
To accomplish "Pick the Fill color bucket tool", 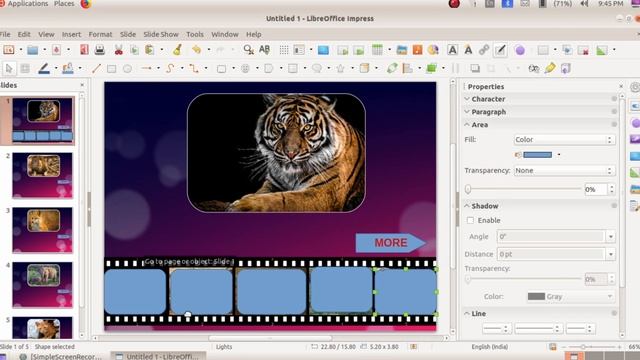I will click(68, 69).
